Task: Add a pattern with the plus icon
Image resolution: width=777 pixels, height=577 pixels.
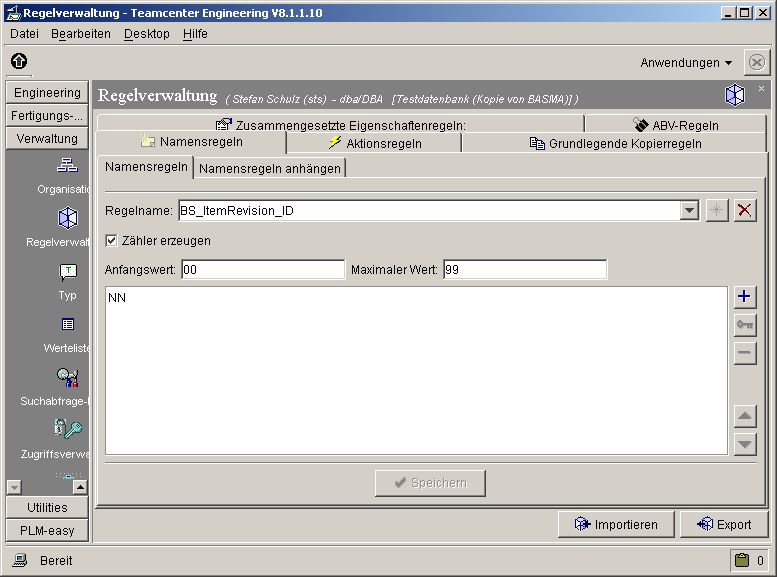Action: [x=744, y=296]
